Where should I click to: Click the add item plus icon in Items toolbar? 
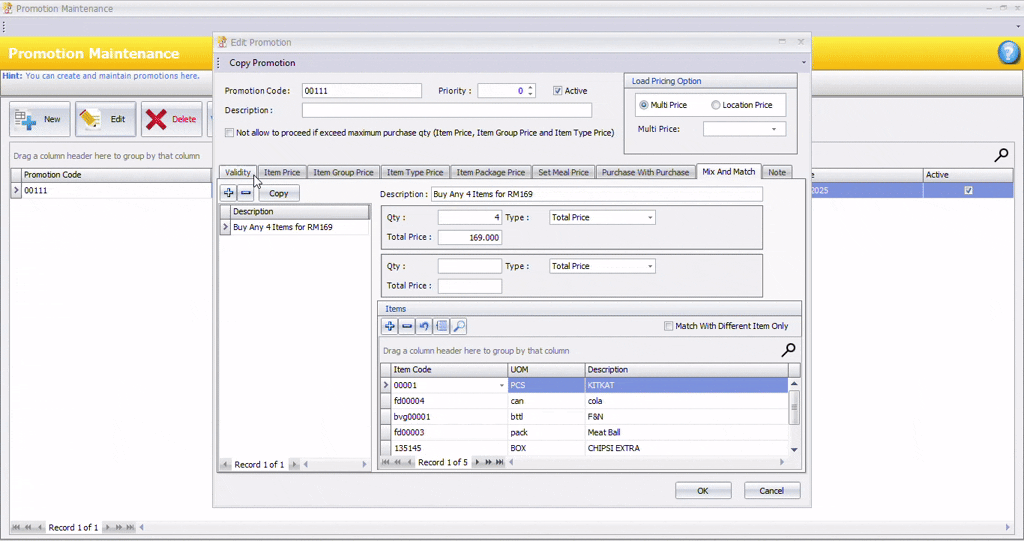tap(390, 327)
